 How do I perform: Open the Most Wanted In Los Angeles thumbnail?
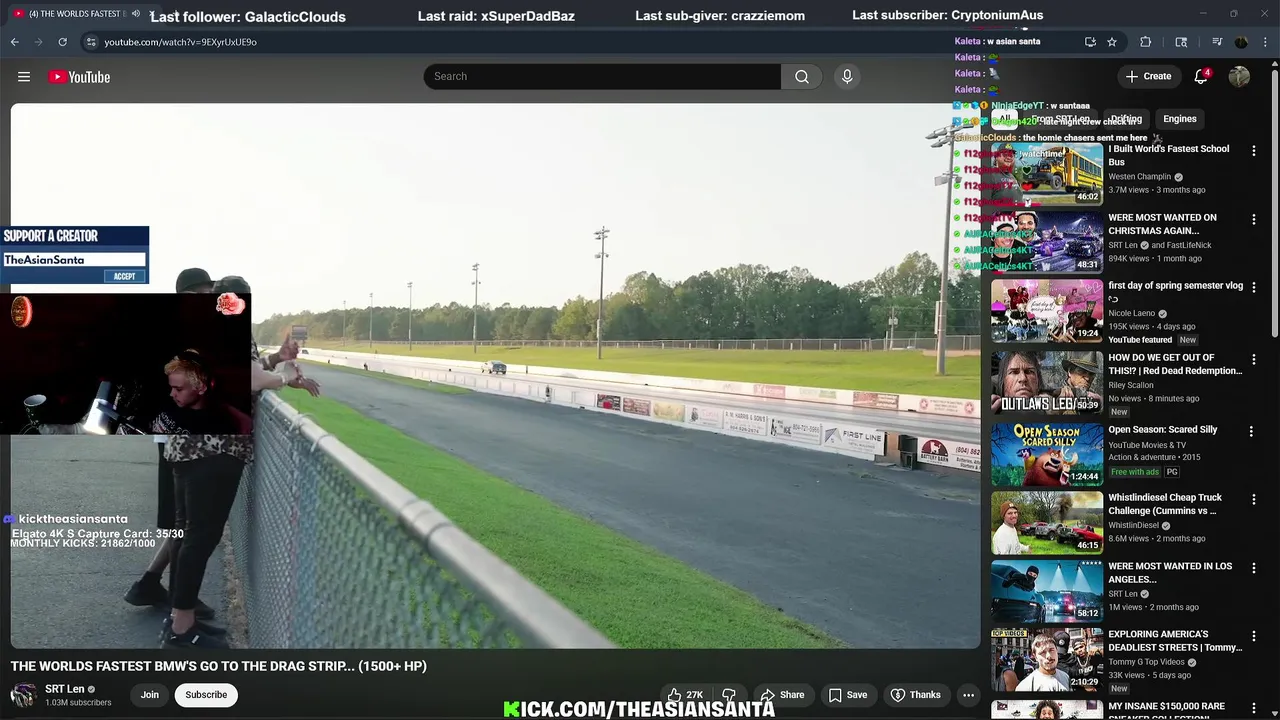[x=1047, y=591]
